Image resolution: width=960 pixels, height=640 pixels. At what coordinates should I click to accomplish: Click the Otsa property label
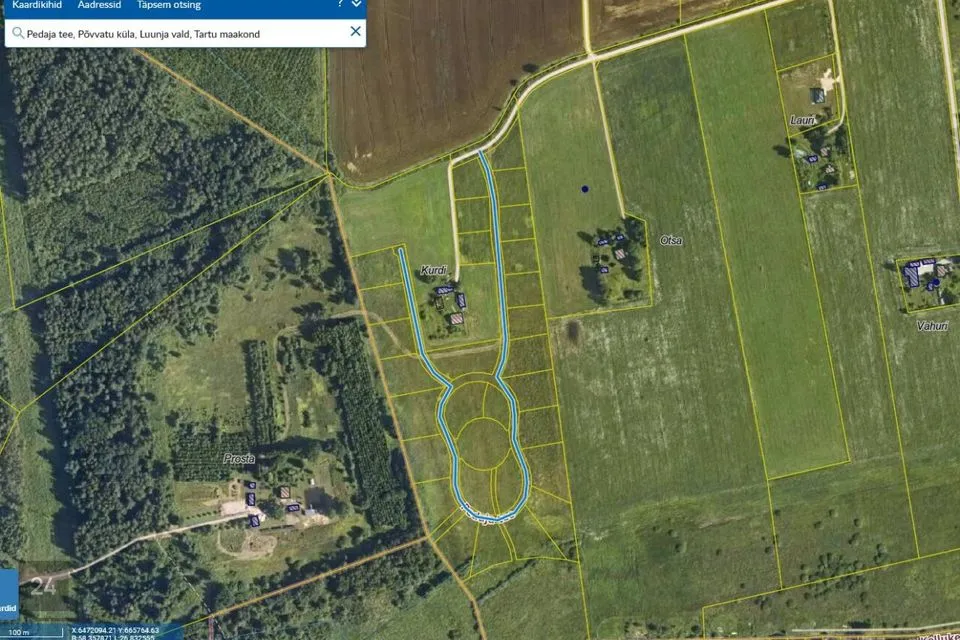coord(671,241)
